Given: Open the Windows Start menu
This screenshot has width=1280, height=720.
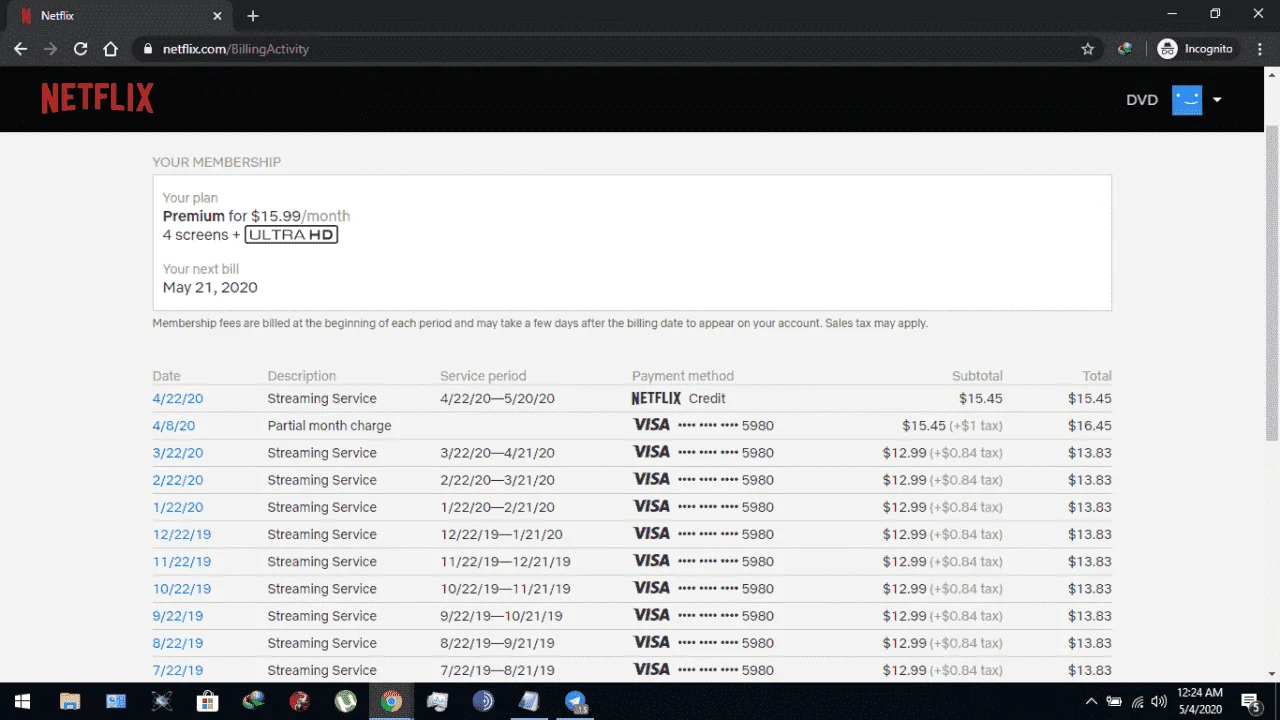Looking at the screenshot, I should pyautogui.click(x=21, y=701).
